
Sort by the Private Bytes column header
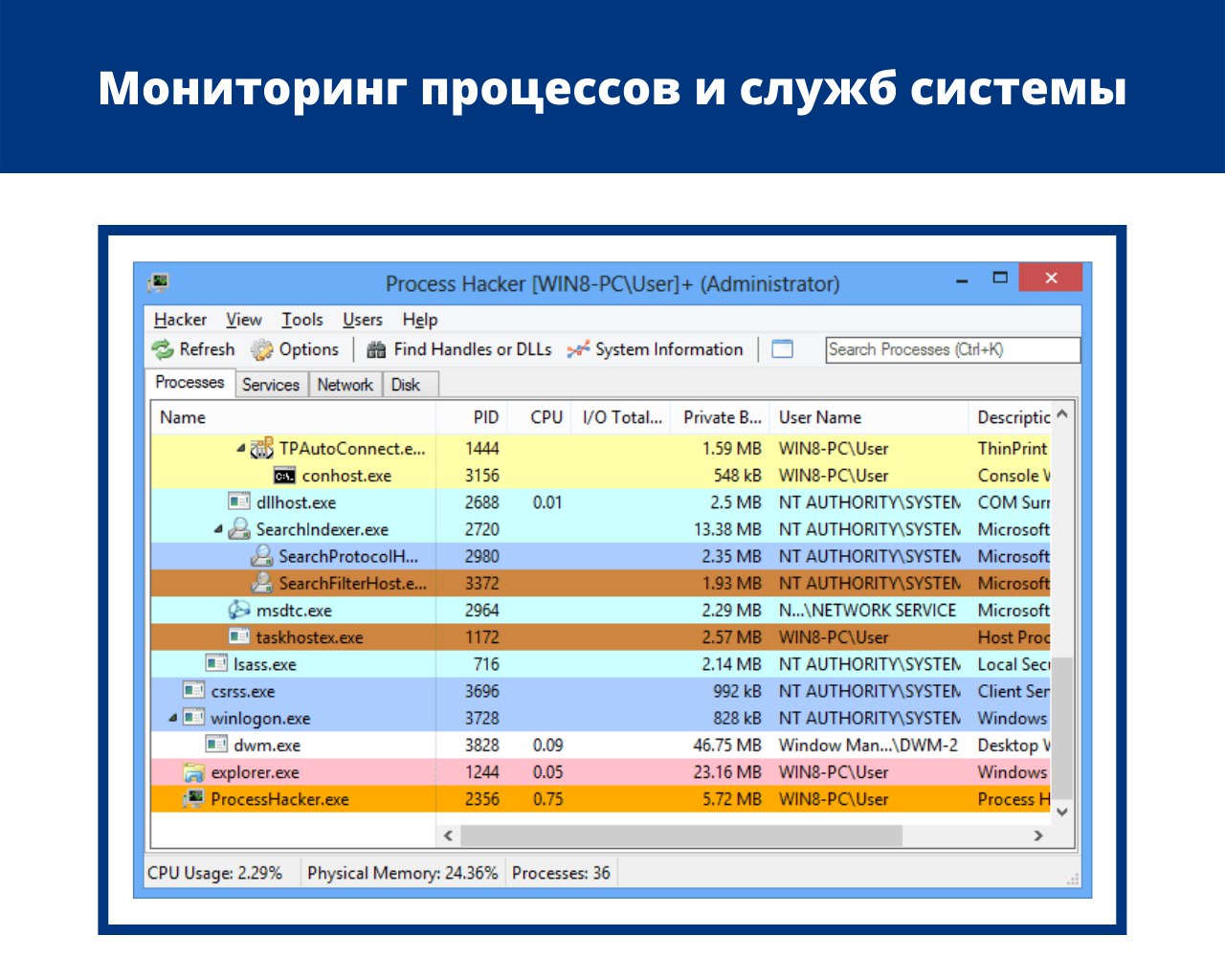point(721,417)
